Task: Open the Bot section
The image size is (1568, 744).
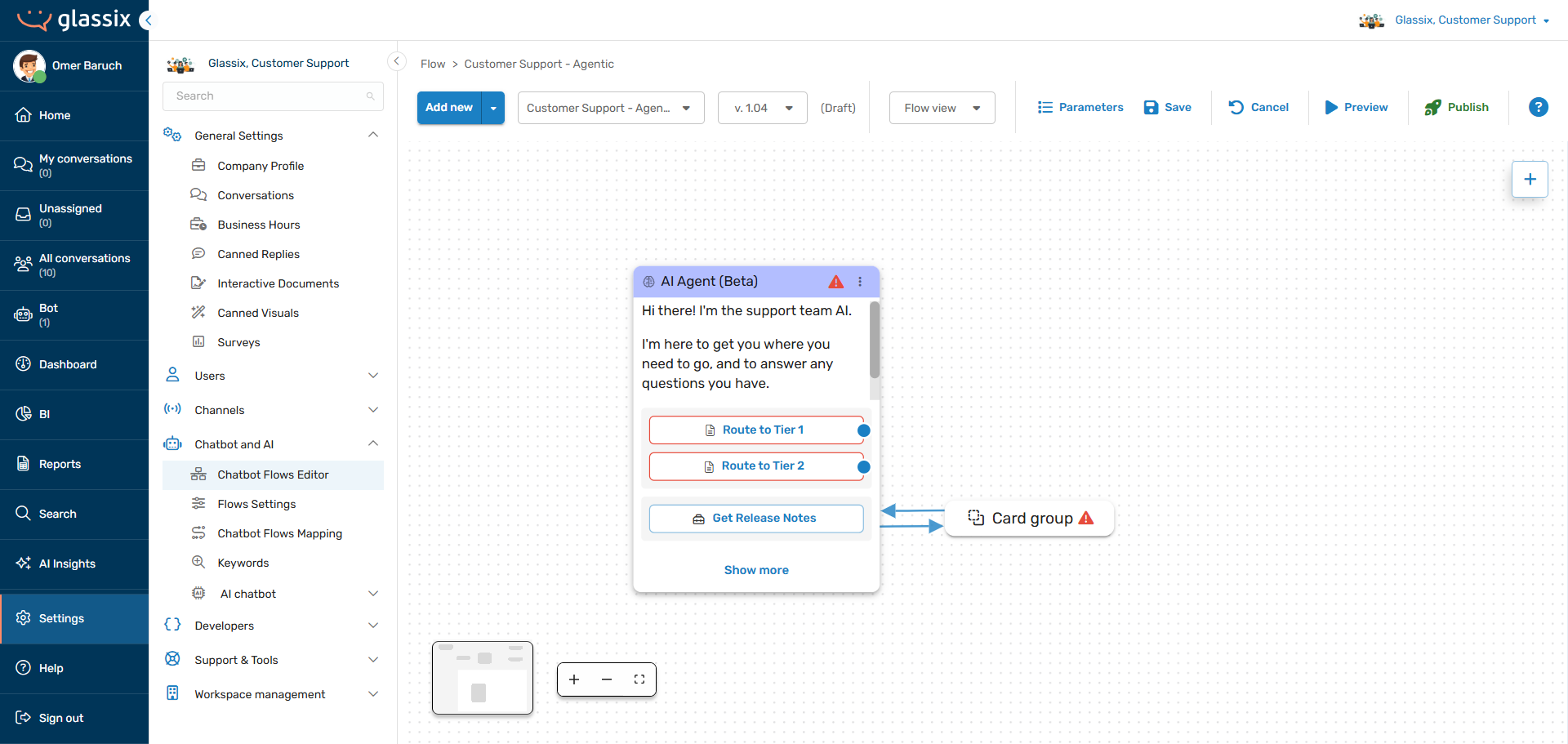Action: click(x=74, y=314)
